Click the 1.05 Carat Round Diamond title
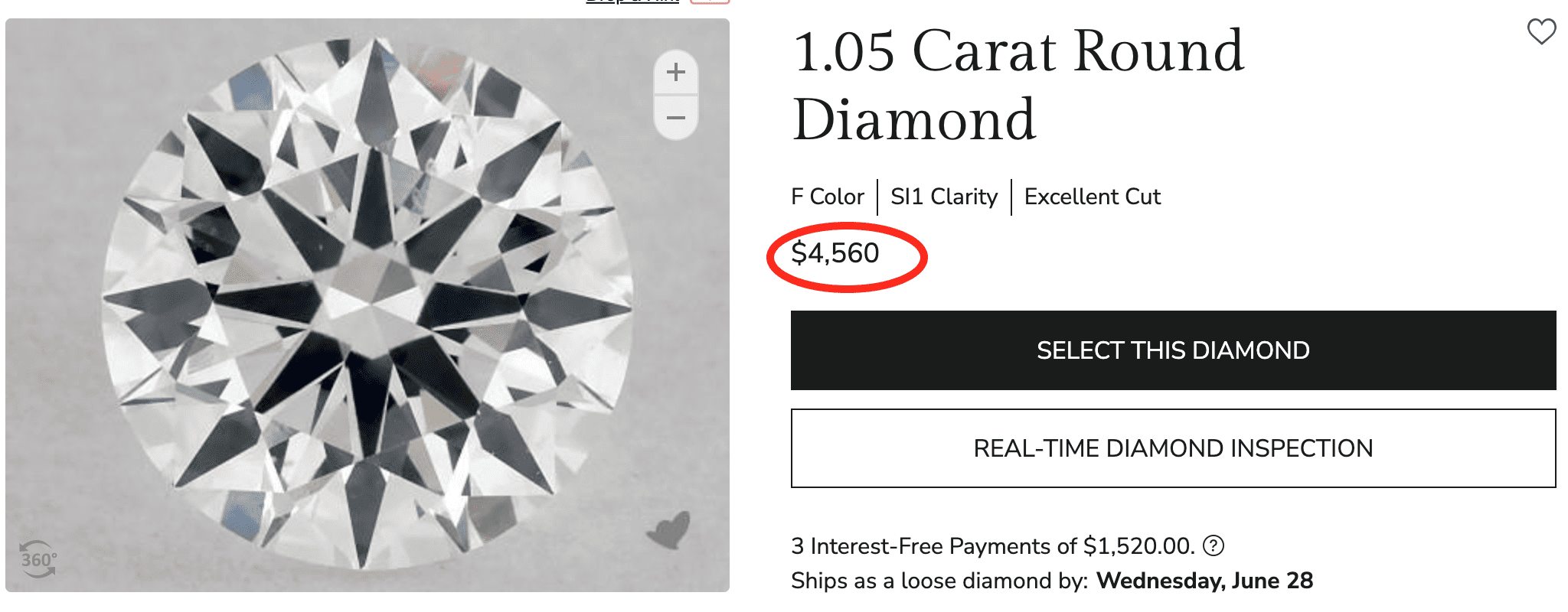The height and width of the screenshot is (612, 1568). coord(1018,84)
